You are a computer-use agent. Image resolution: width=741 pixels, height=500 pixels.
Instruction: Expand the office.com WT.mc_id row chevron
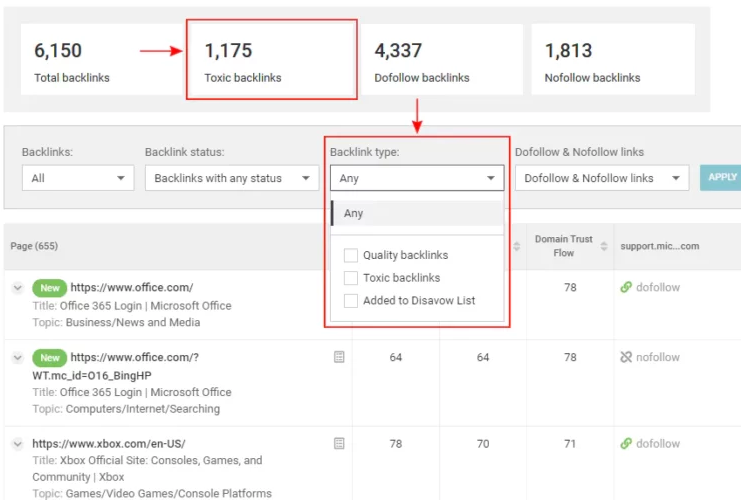pyautogui.click(x=17, y=357)
